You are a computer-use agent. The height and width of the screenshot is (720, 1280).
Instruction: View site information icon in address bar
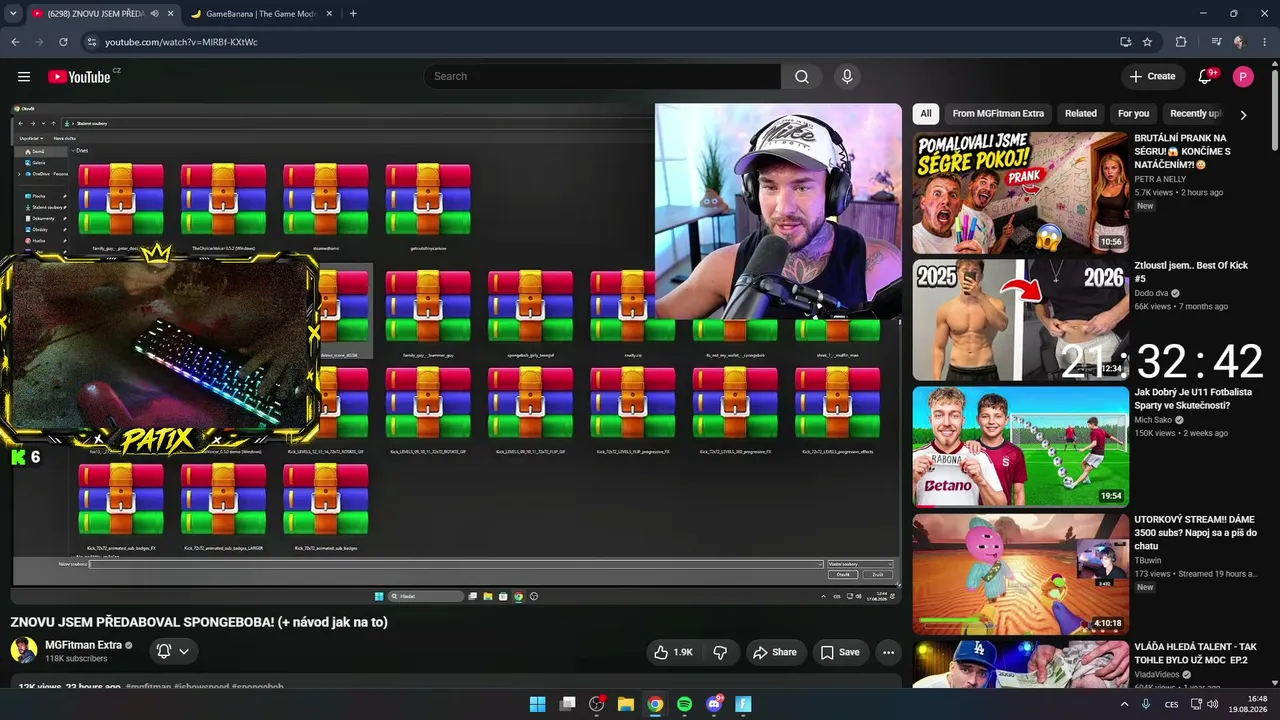click(x=91, y=42)
